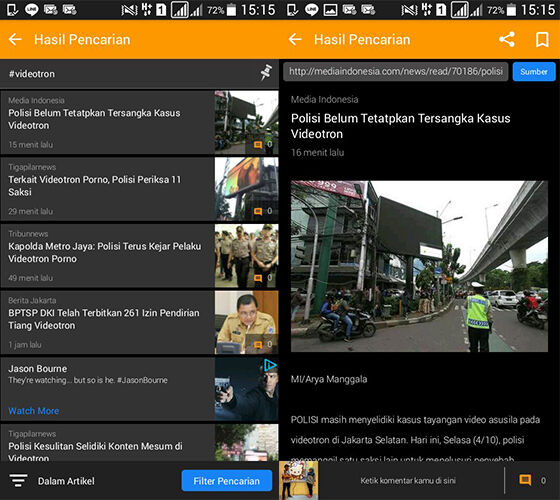Select the Dalam Artikel option

[66, 481]
